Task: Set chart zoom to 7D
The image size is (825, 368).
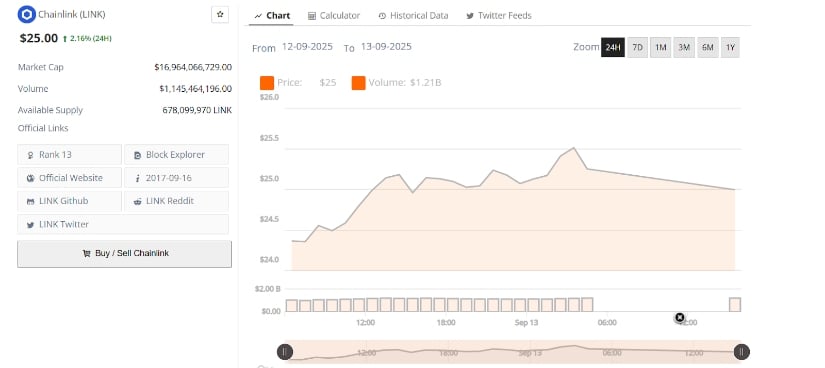Action: coord(637,47)
